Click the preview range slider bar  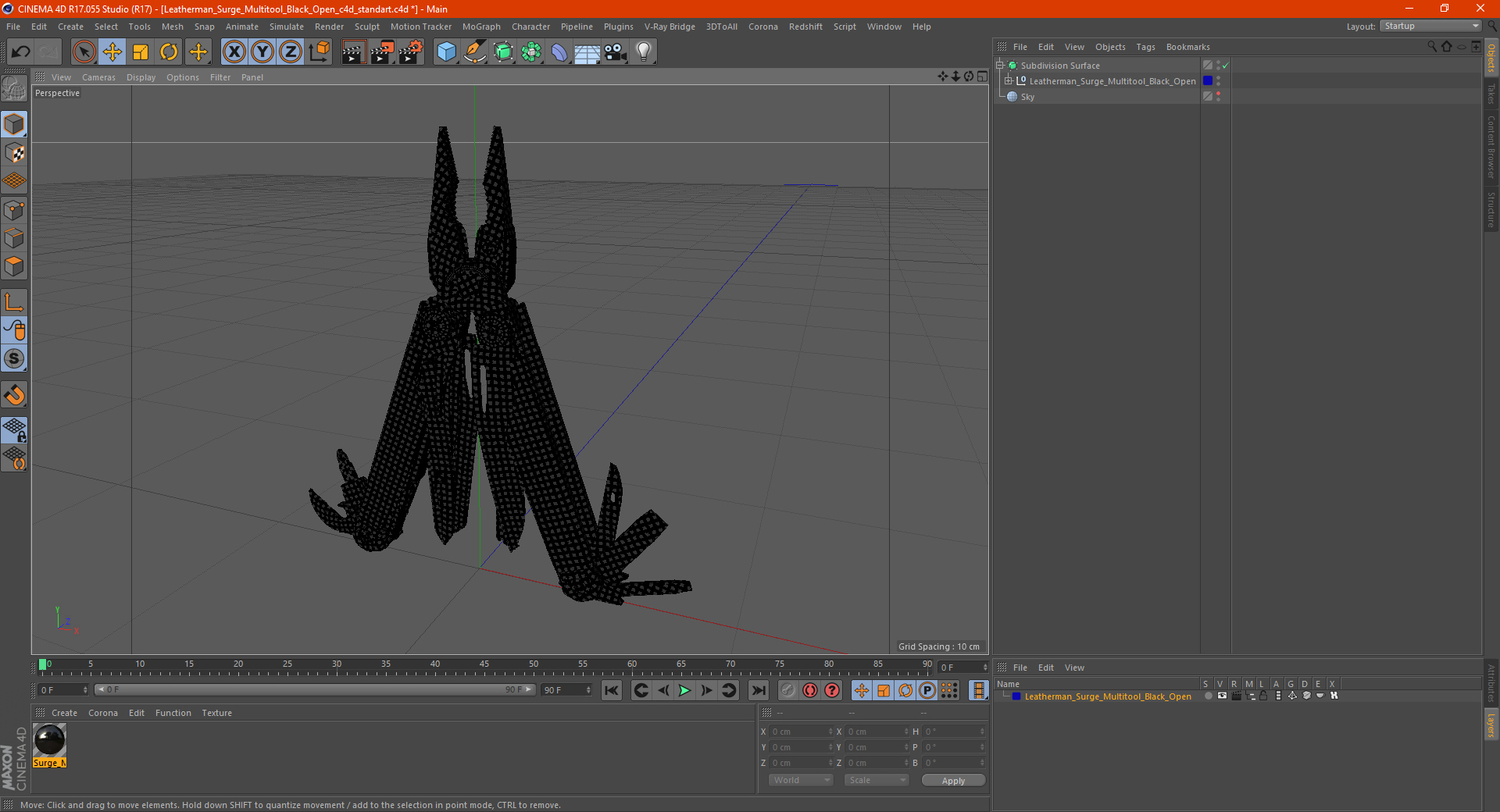tap(315, 689)
